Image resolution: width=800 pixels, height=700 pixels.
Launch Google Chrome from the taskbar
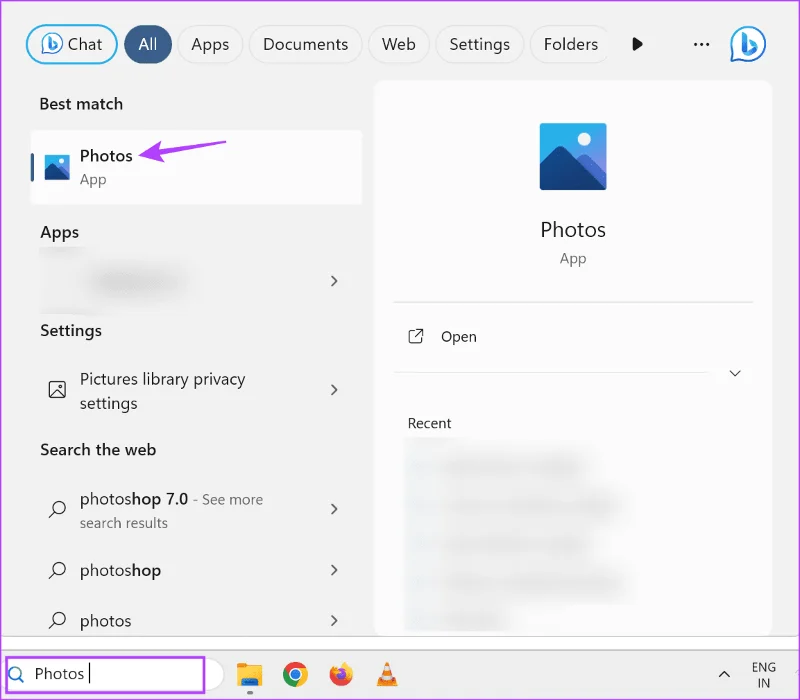point(295,674)
